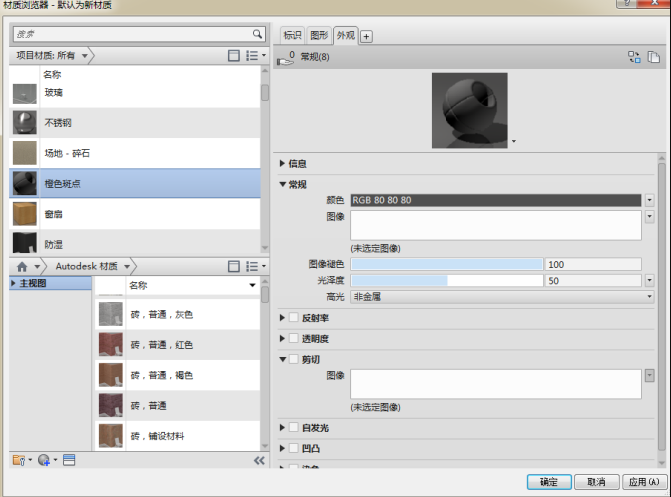
Task: Select the 不锈钢 material thumbnail
Action: point(24,122)
